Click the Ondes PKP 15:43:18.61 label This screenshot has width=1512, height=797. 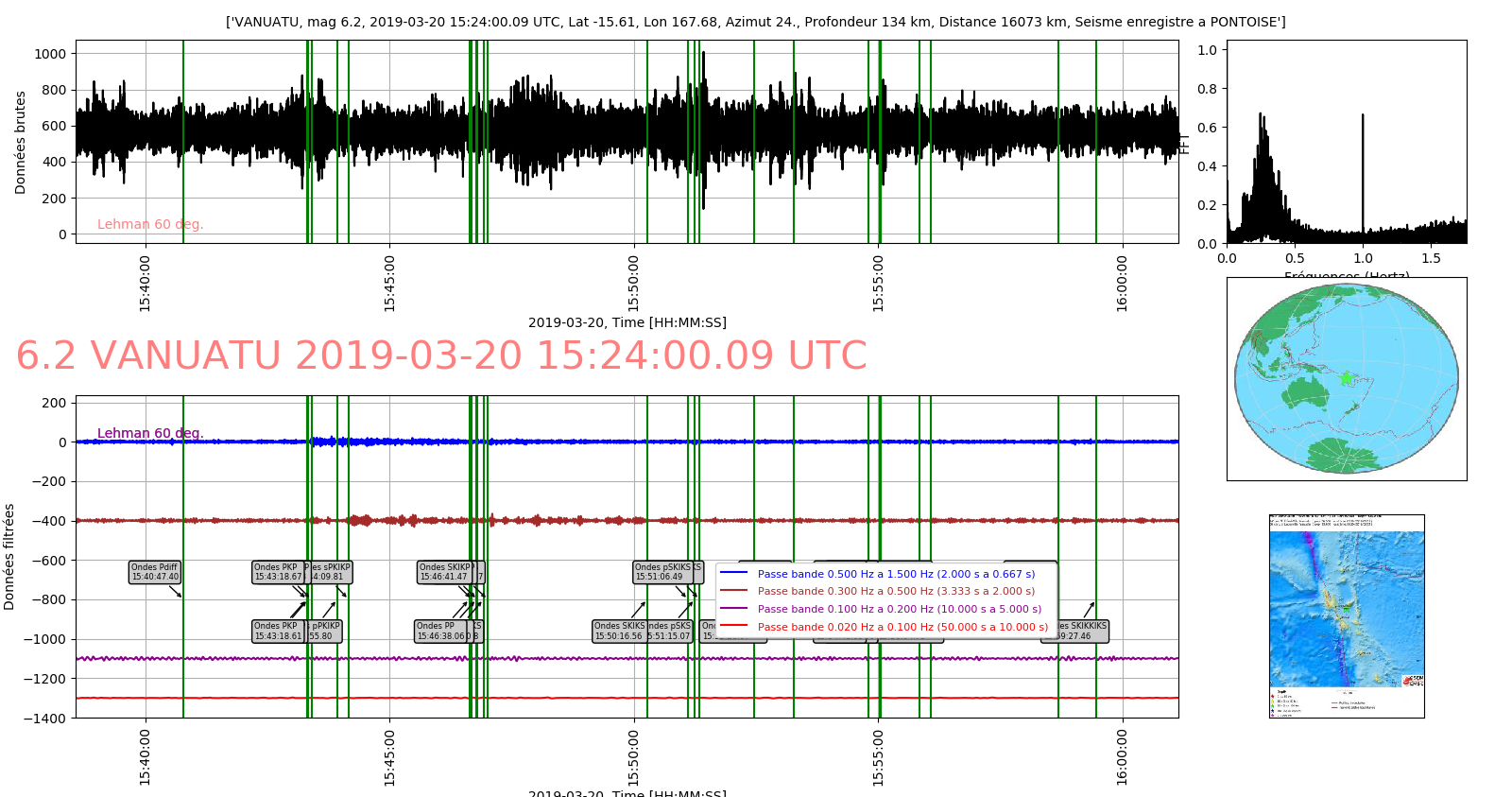278,631
